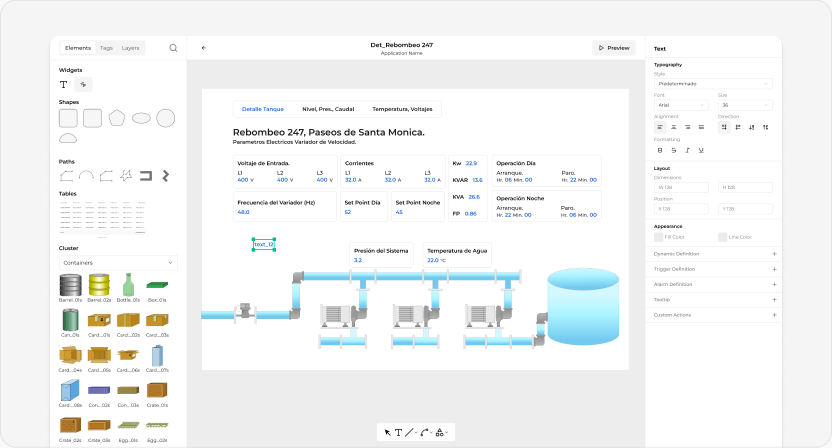Choose the circle shape
This screenshot has height=448, width=832.
tap(166, 118)
